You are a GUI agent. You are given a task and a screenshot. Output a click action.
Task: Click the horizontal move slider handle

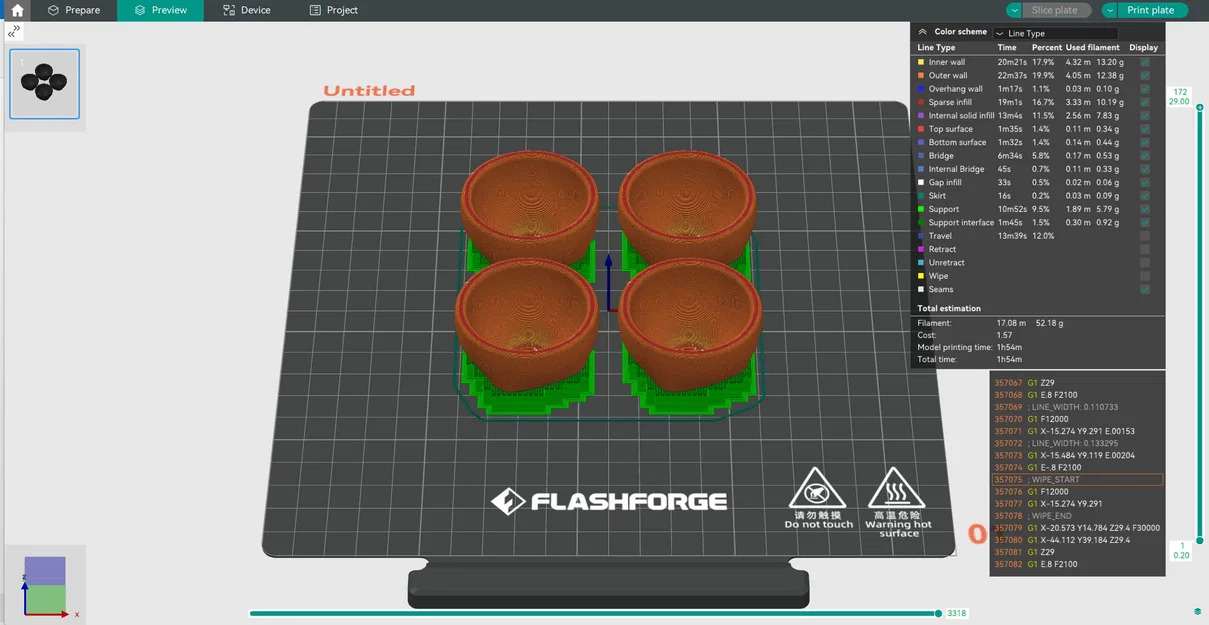click(x=938, y=613)
